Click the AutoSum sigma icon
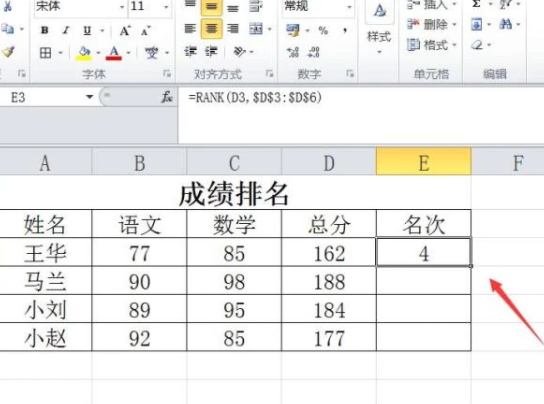 (477, 4)
